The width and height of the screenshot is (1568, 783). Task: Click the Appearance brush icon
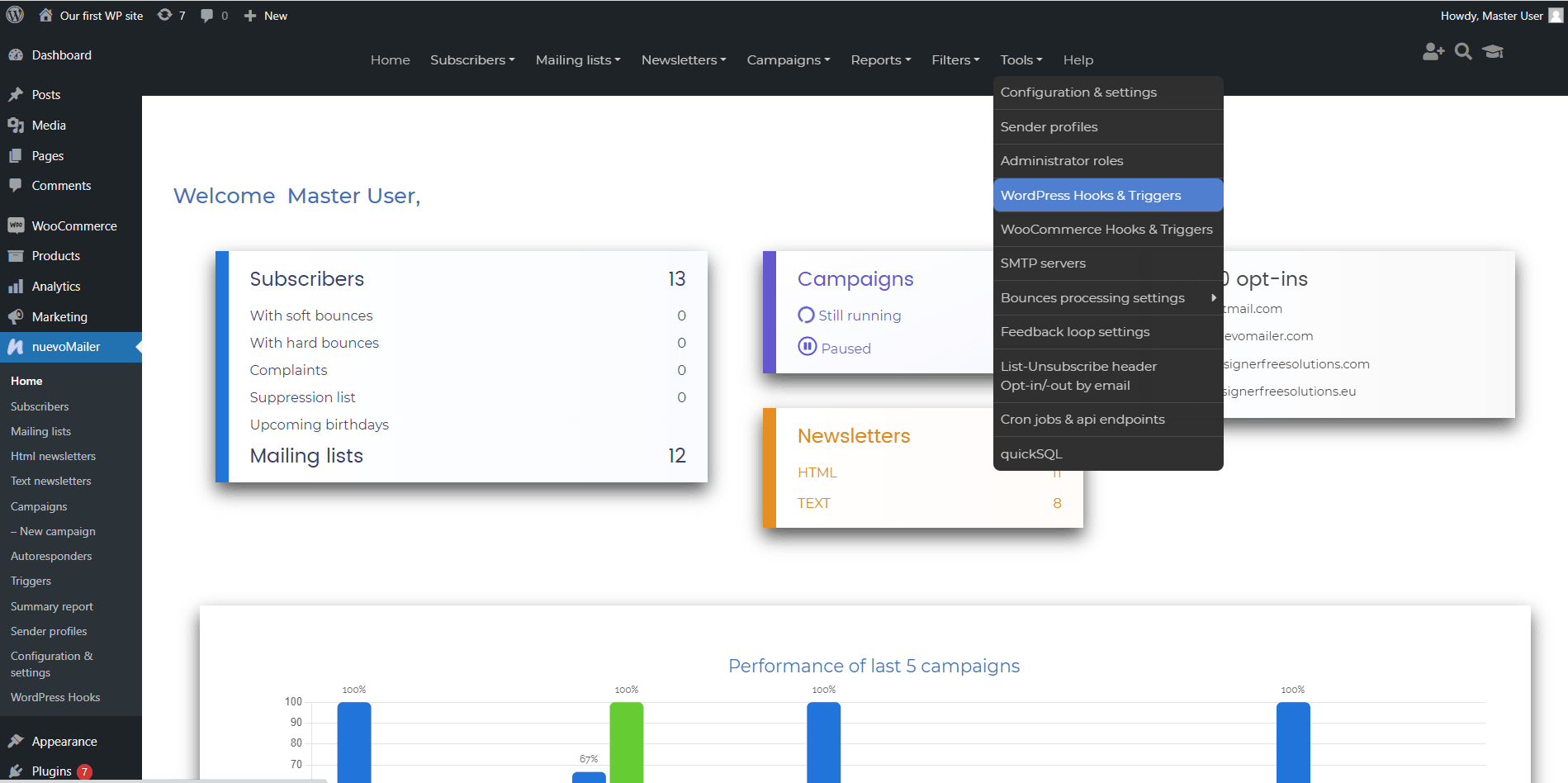coord(16,741)
